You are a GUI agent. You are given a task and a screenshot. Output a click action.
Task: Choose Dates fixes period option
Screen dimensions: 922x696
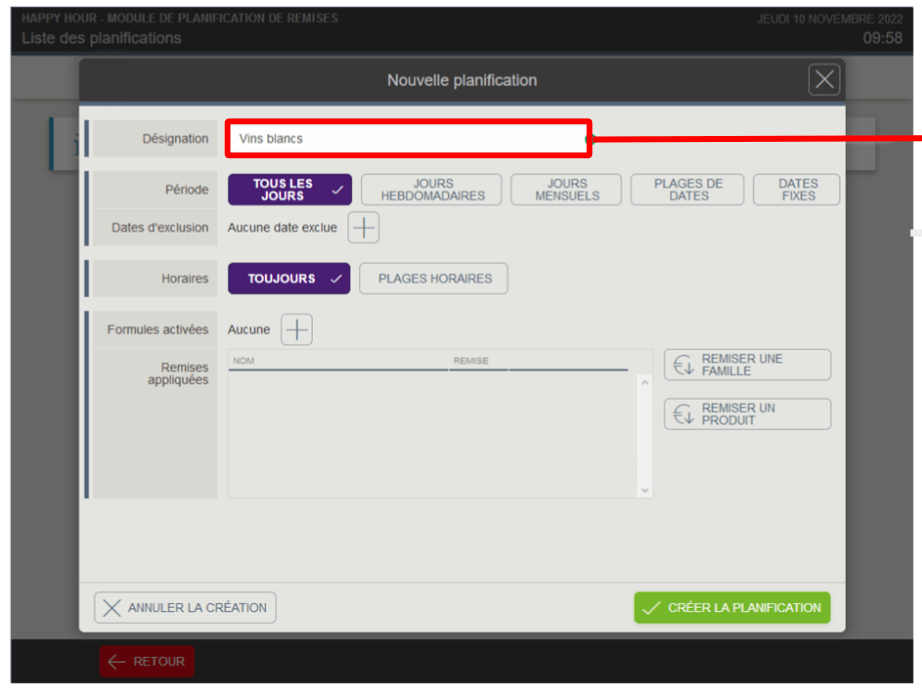tap(797, 189)
